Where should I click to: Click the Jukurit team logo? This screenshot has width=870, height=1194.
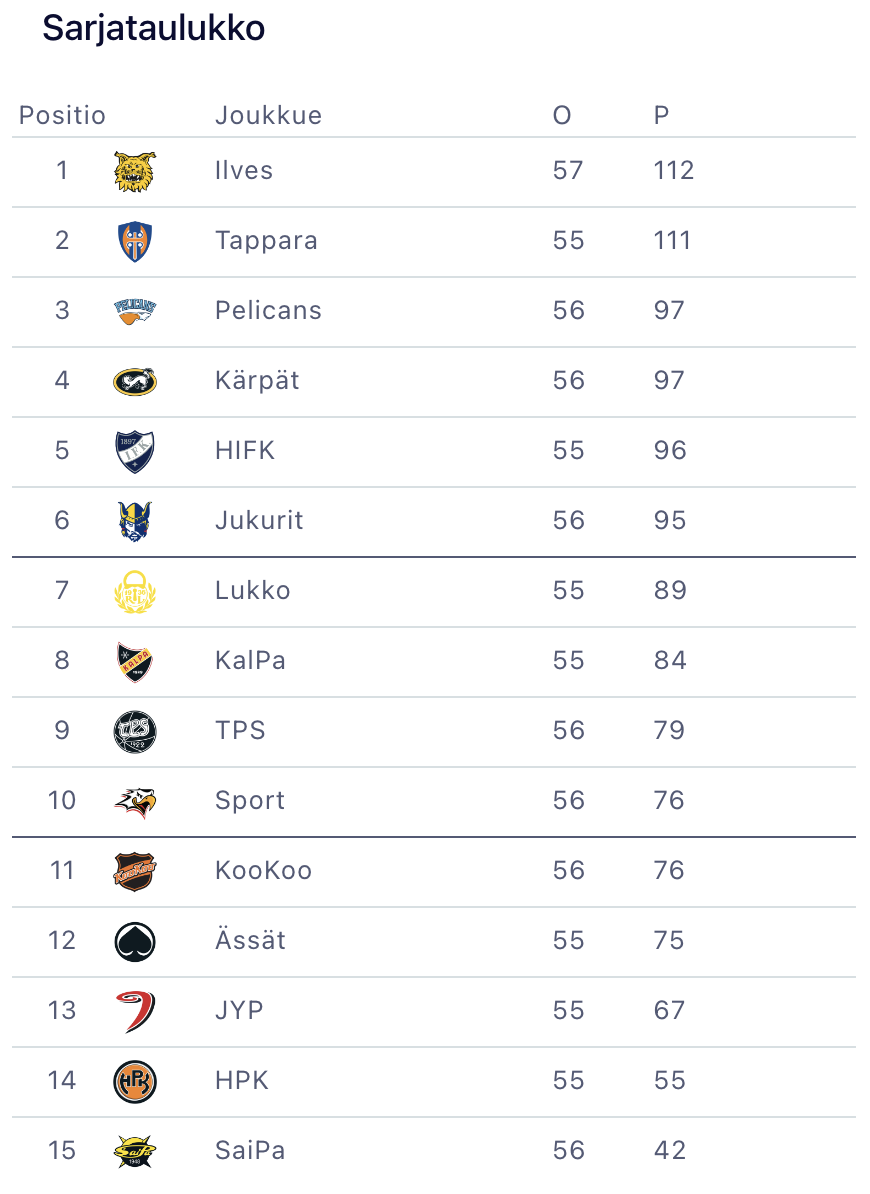(135, 522)
